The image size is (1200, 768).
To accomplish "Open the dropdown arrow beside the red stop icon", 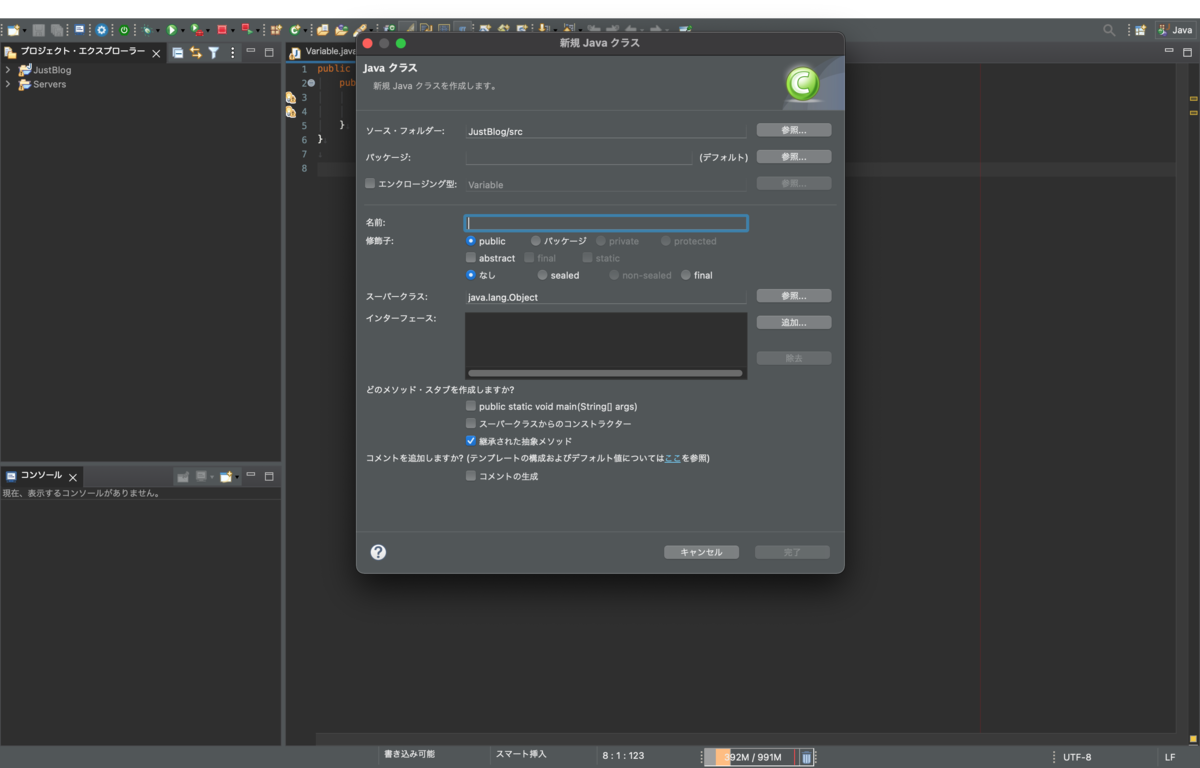I will 232,31.
